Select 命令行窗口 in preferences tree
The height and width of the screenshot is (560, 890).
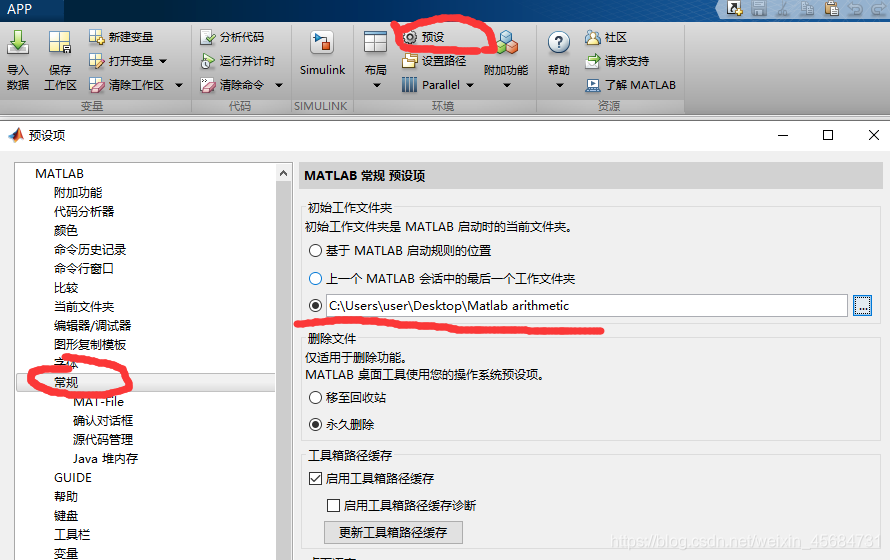pos(84,268)
